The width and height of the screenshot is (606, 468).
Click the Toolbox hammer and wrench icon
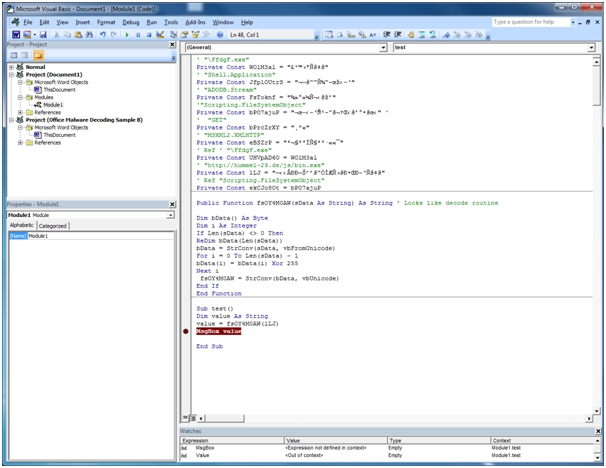point(206,35)
